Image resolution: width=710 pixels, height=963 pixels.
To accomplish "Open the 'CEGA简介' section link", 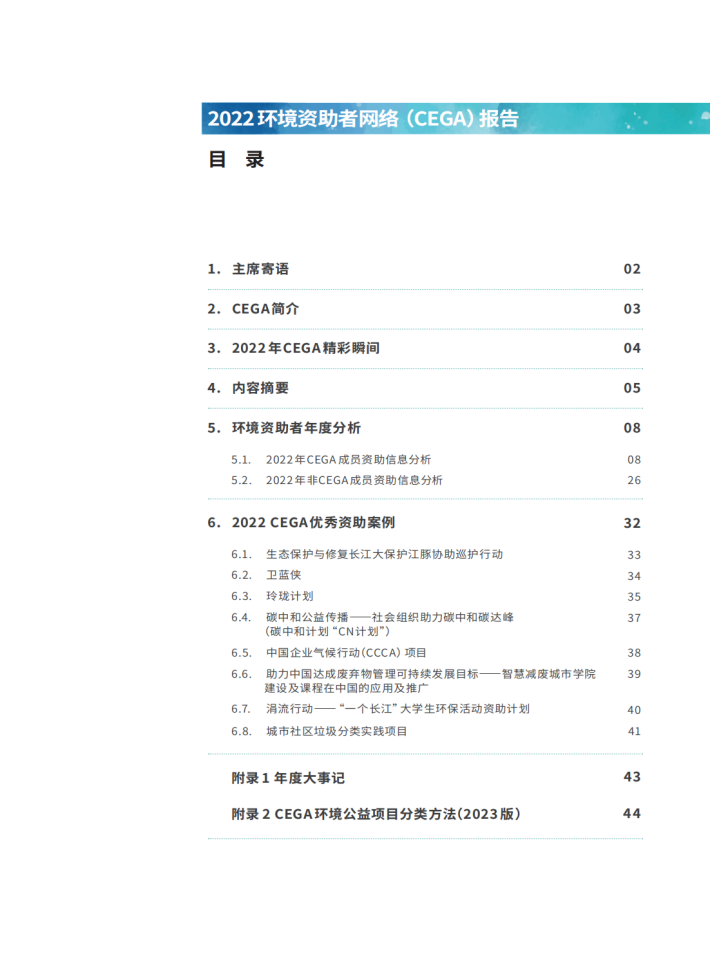I will click(x=265, y=309).
